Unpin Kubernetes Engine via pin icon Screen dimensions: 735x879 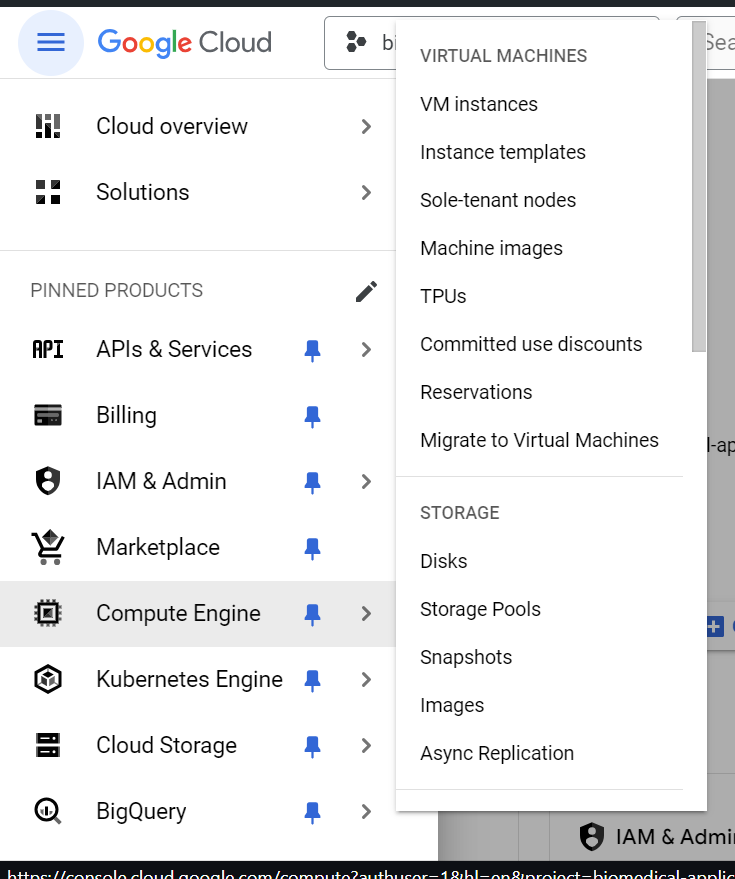pyautogui.click(x=312, y=681)
